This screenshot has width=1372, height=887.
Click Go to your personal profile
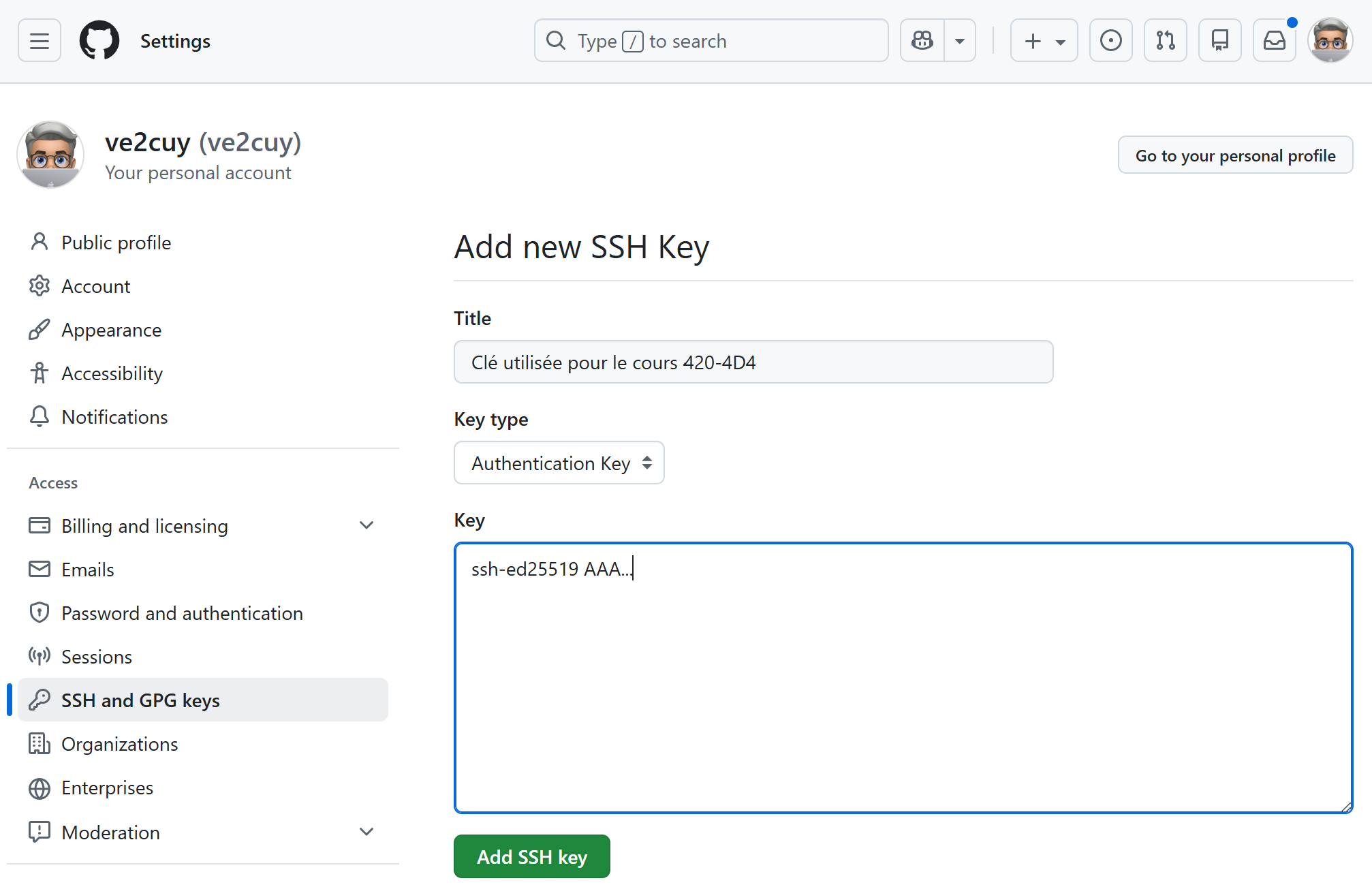tap(1234, 155)
